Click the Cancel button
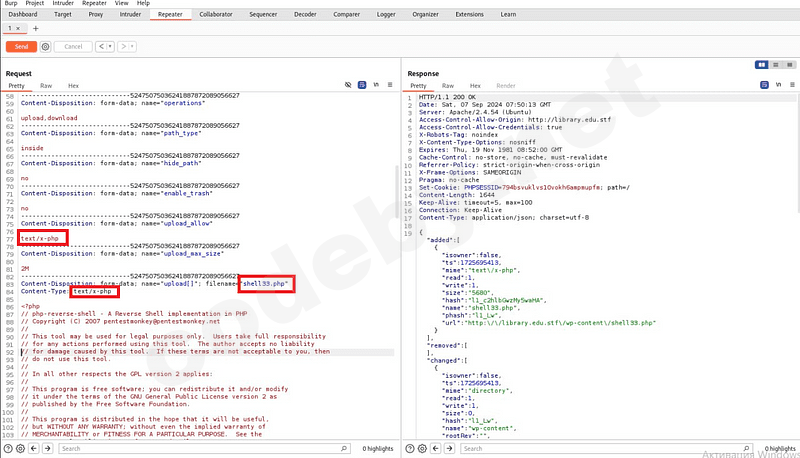The image size is (800, 458). click(x=72, y=46)
